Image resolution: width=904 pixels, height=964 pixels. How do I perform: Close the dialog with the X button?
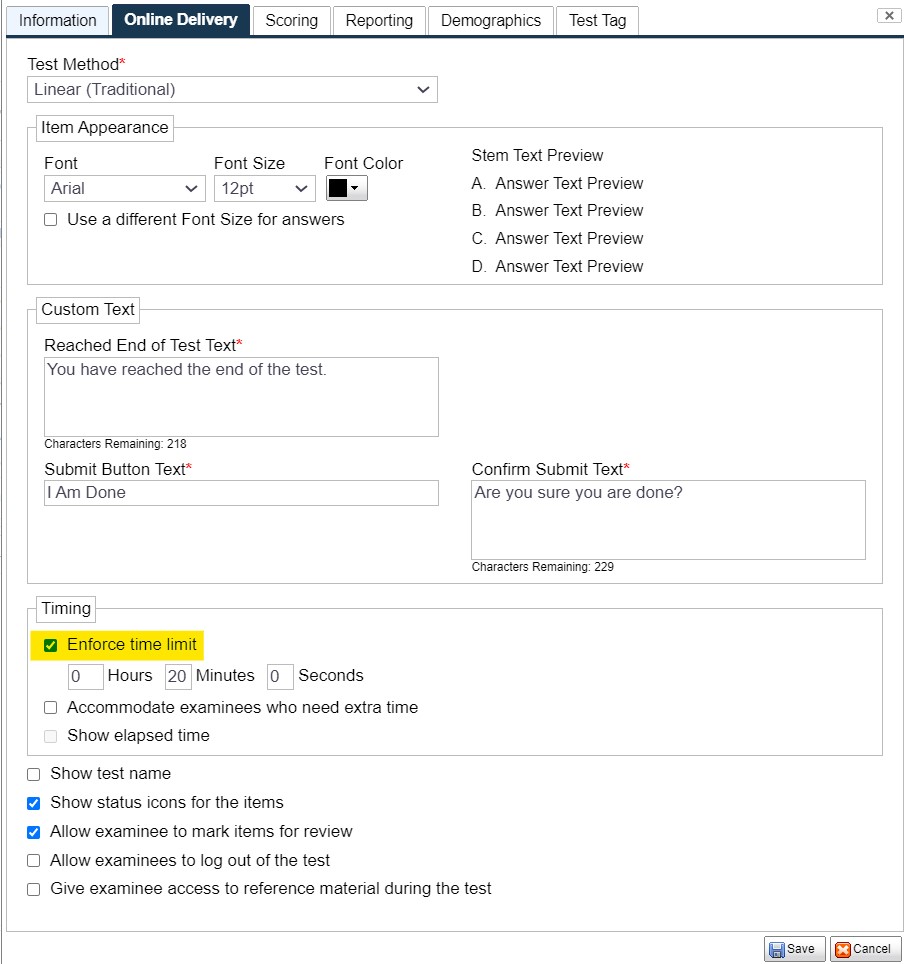click(x=889, y=15)
